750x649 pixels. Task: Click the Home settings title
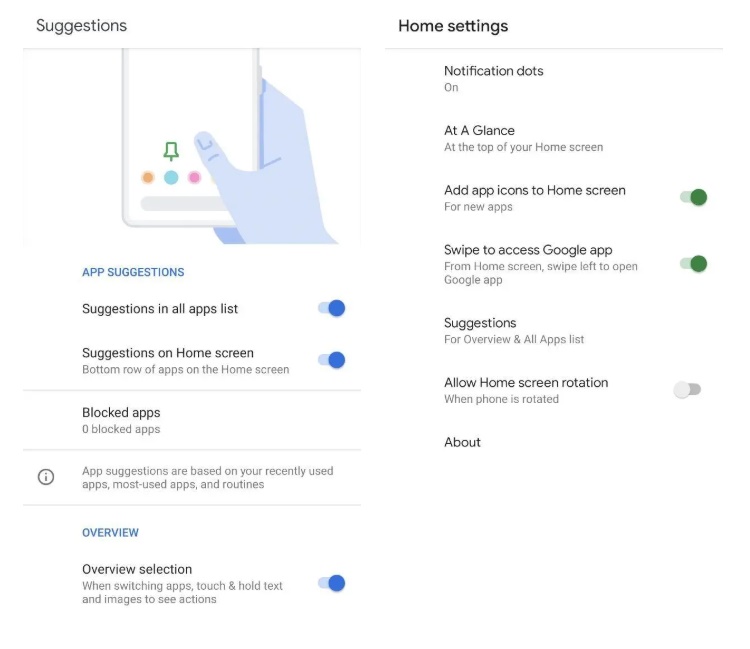[x=453, y=26]
